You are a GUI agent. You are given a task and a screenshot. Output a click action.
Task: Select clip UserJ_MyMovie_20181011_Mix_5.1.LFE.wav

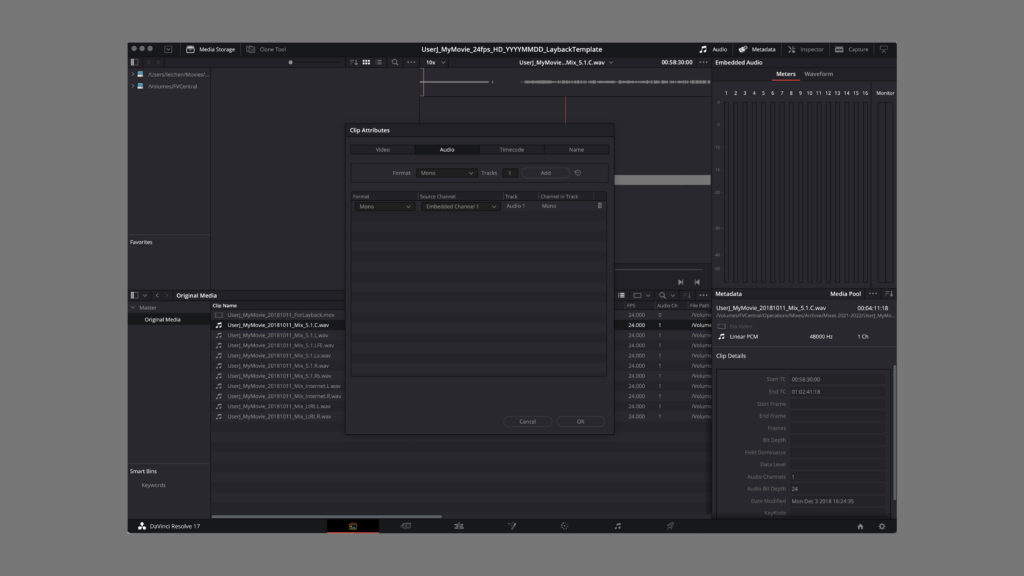tap(279, 345)
